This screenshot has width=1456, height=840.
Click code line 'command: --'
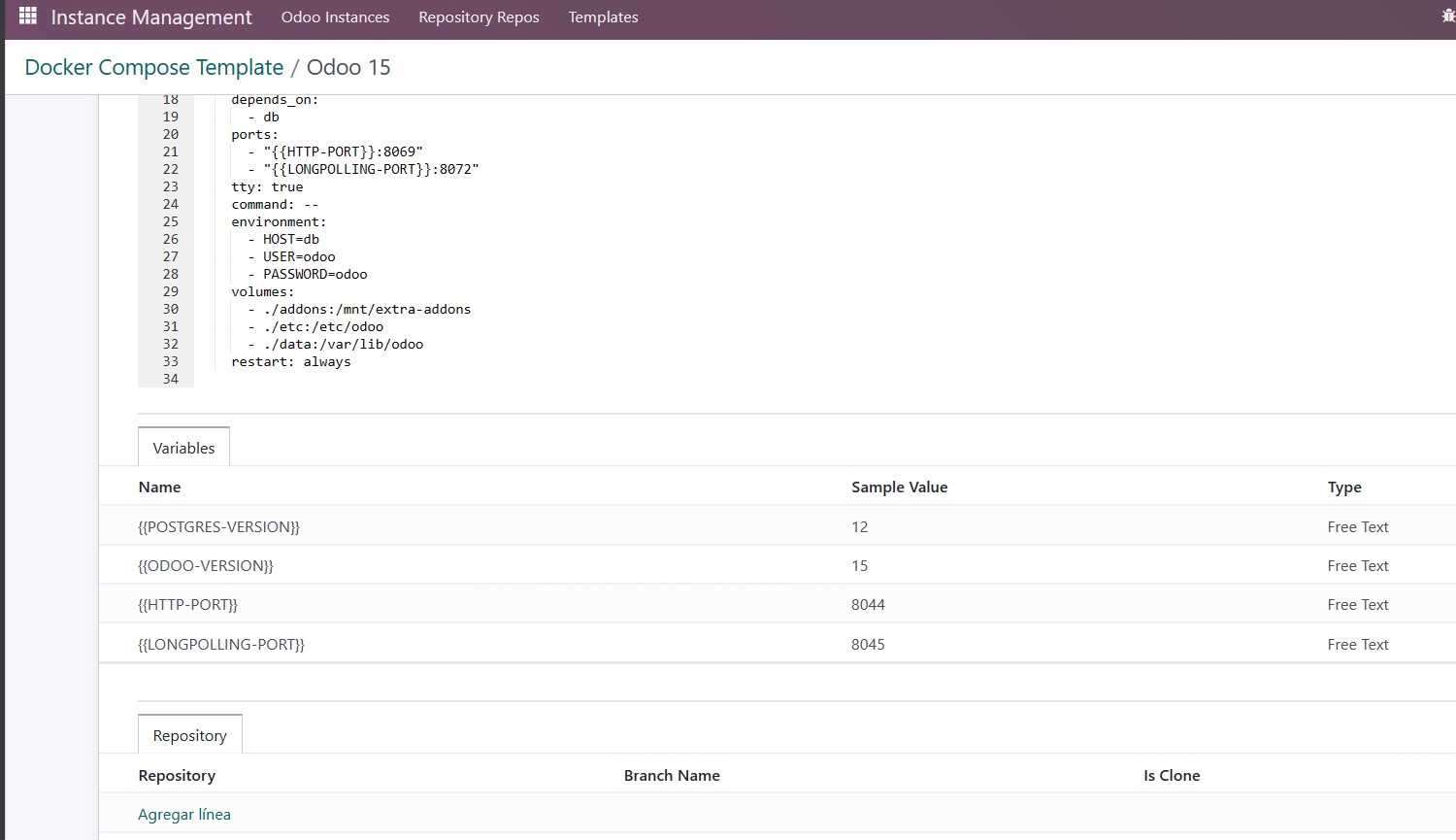(275, 204)
